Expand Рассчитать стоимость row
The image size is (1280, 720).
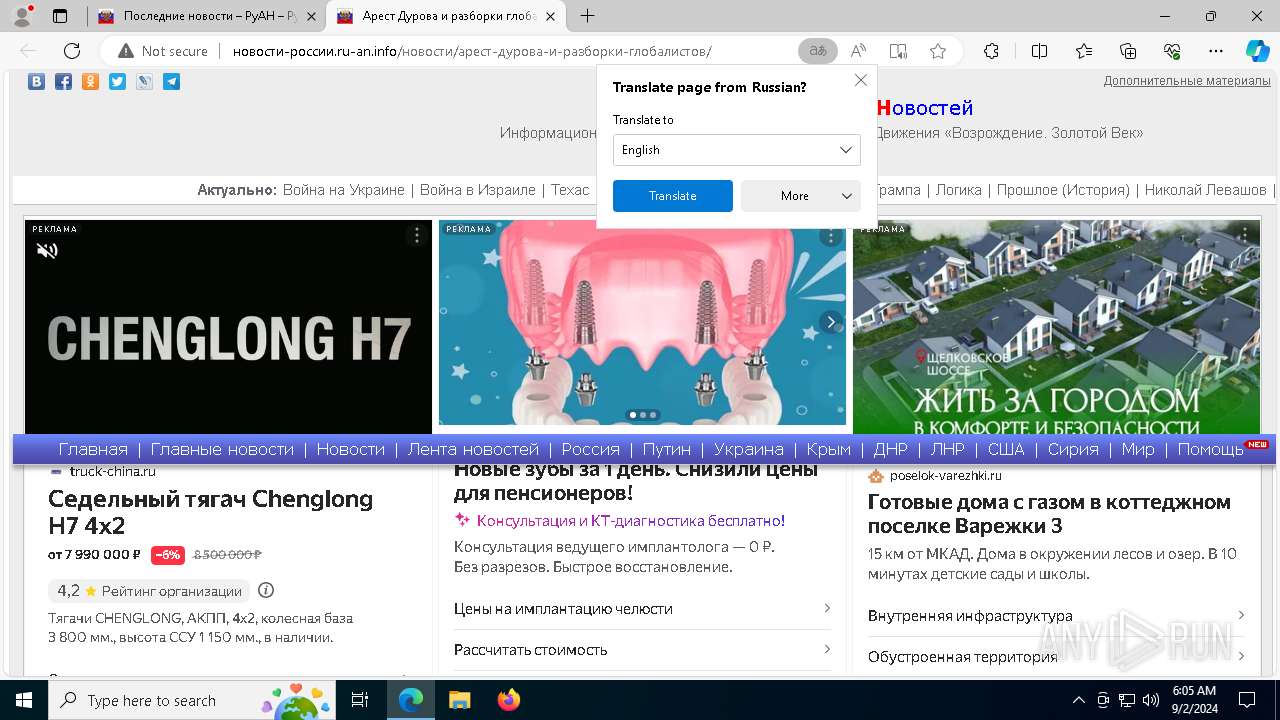click(642, 649)
